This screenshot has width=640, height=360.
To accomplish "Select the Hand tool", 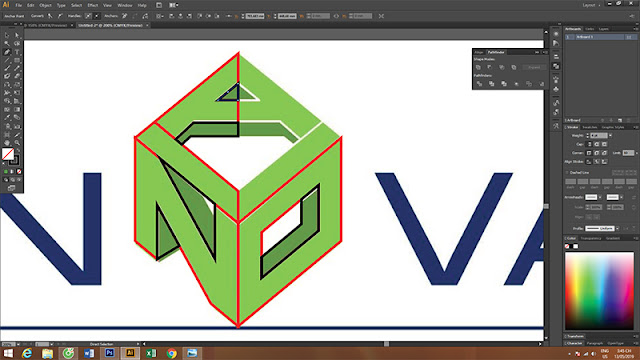I will tap(7, 143).
